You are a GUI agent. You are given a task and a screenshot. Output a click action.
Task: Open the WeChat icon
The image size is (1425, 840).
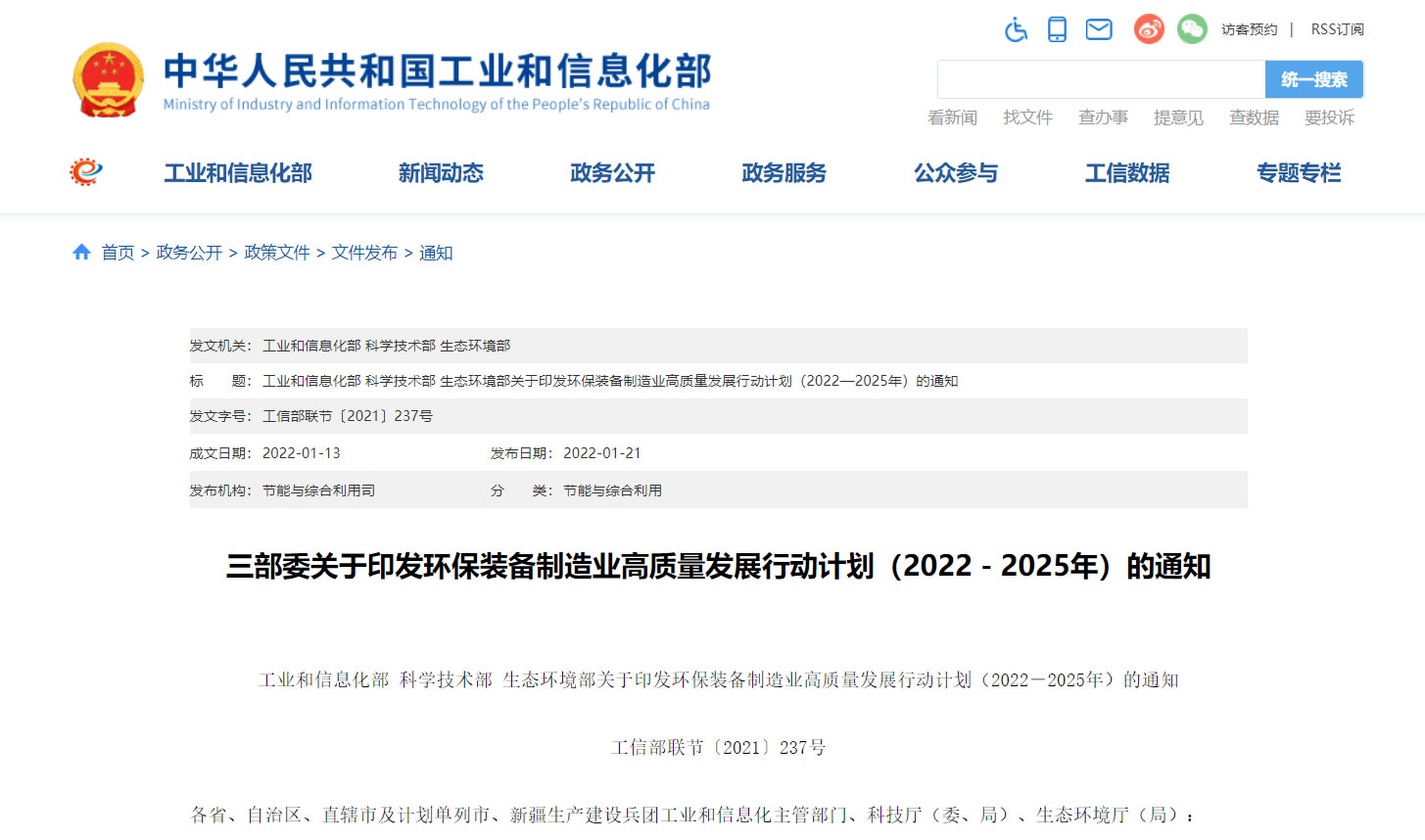tap(1192, 29)
